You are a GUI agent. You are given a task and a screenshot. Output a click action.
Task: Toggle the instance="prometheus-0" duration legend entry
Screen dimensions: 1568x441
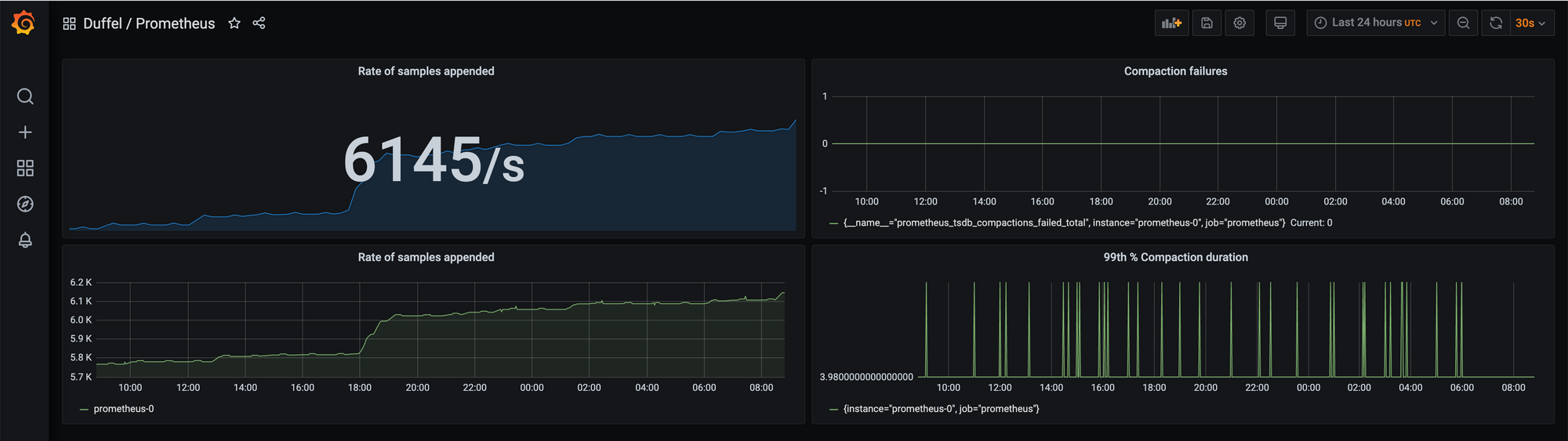[941, 409]
